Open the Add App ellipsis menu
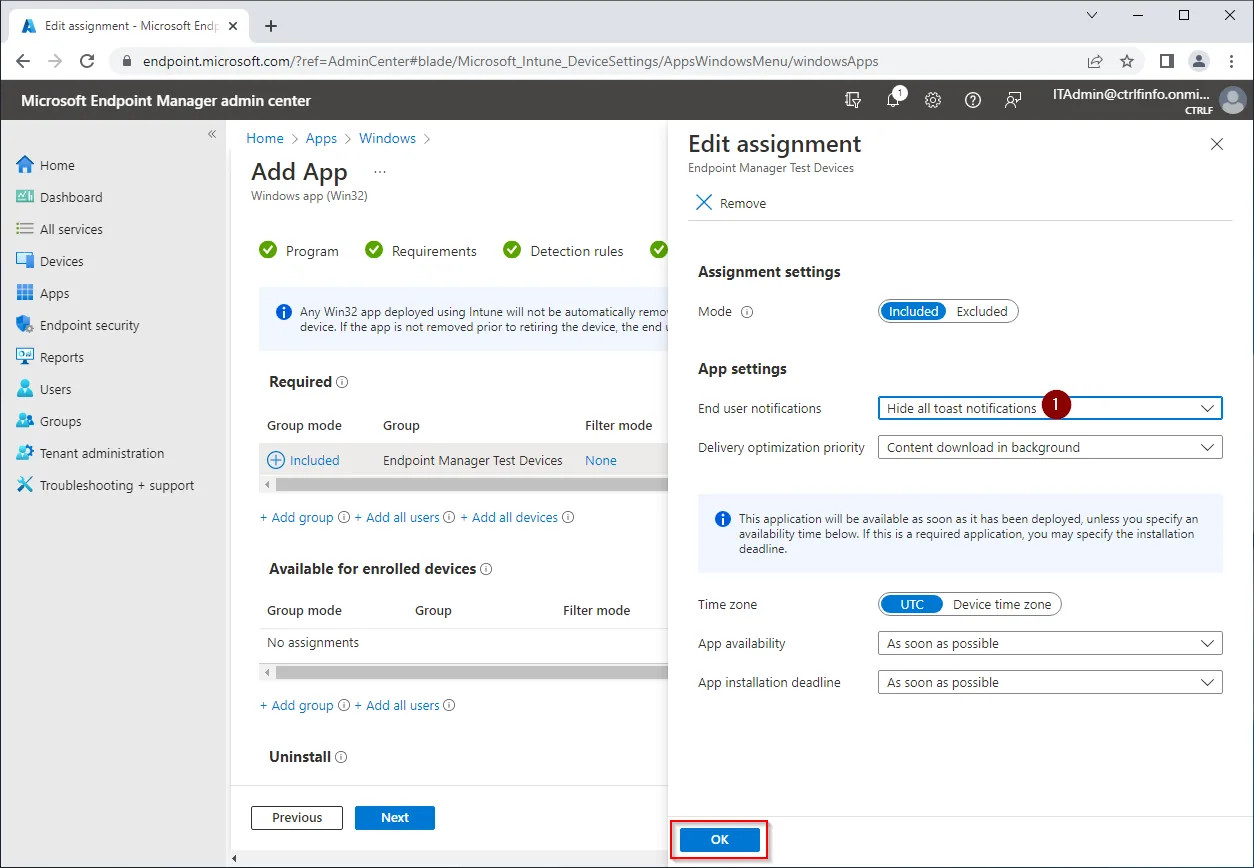 pos(380,172)
